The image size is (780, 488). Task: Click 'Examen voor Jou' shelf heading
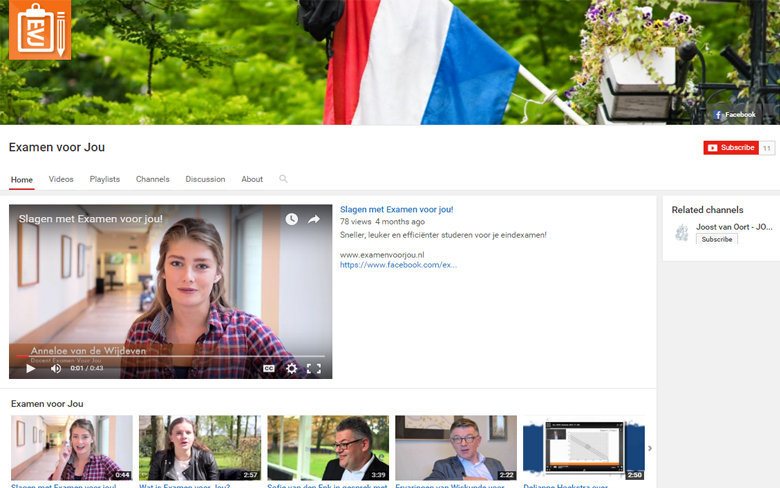point(47,404)
